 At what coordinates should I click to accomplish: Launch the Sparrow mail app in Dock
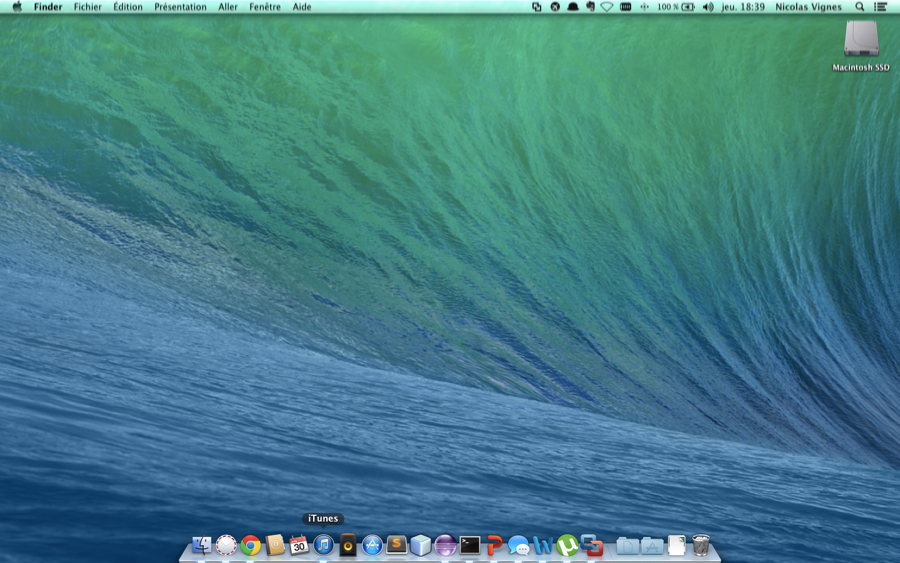pos(226,545)
